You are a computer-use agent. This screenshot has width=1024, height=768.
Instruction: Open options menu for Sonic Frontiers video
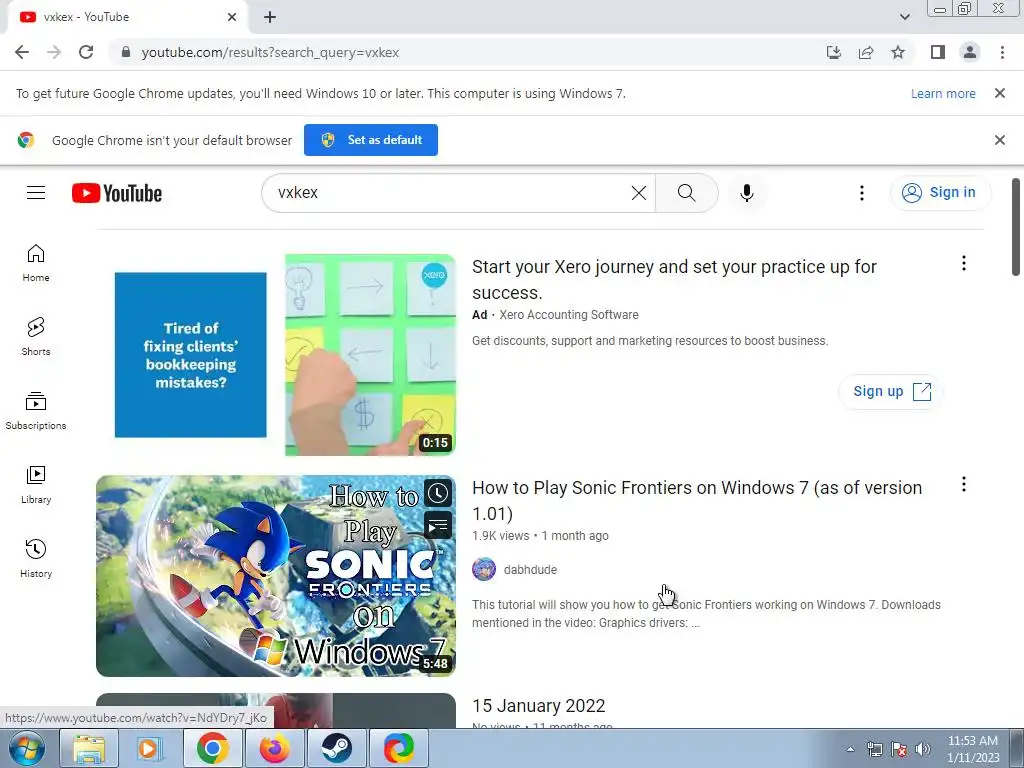tap(963, 484)
